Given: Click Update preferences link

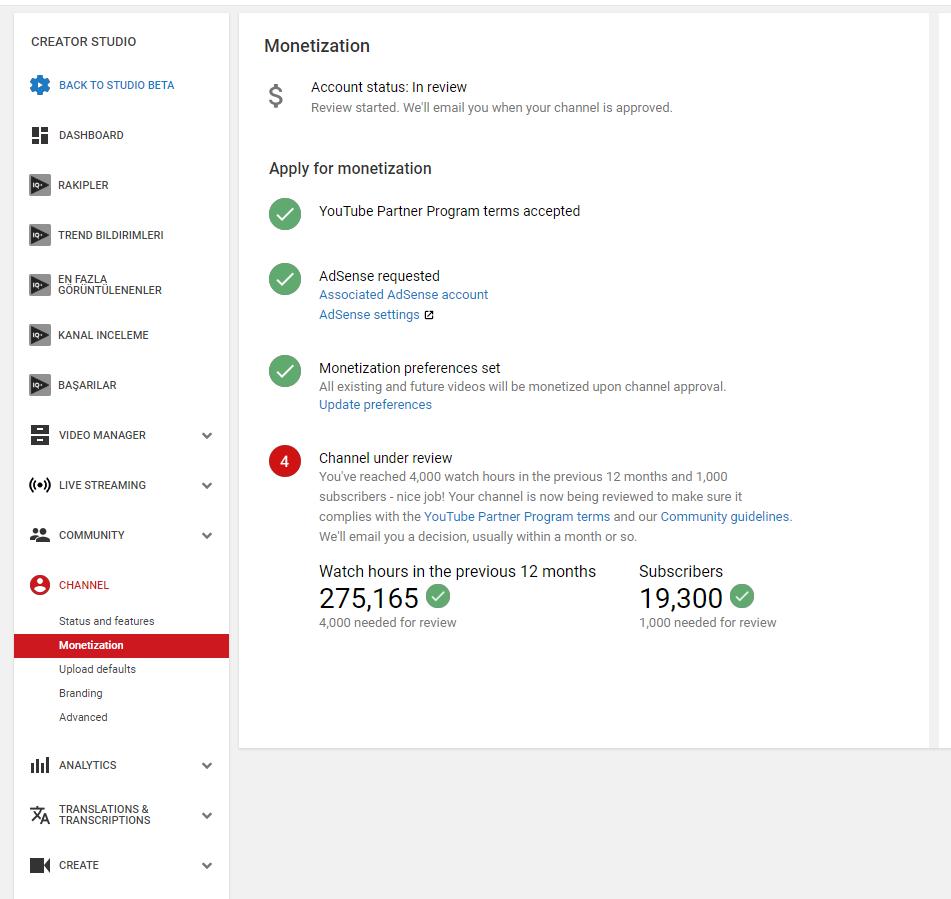Looking at the screenshot, I should point(375,405).
